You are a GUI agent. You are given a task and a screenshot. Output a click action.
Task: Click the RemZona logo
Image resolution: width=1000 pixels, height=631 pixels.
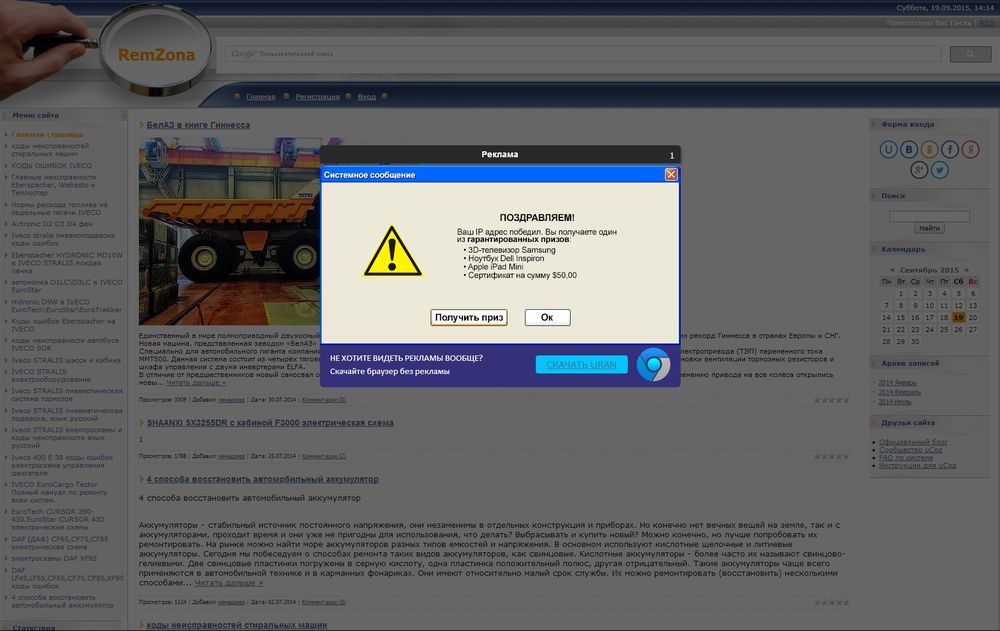(x=156, y=55)
